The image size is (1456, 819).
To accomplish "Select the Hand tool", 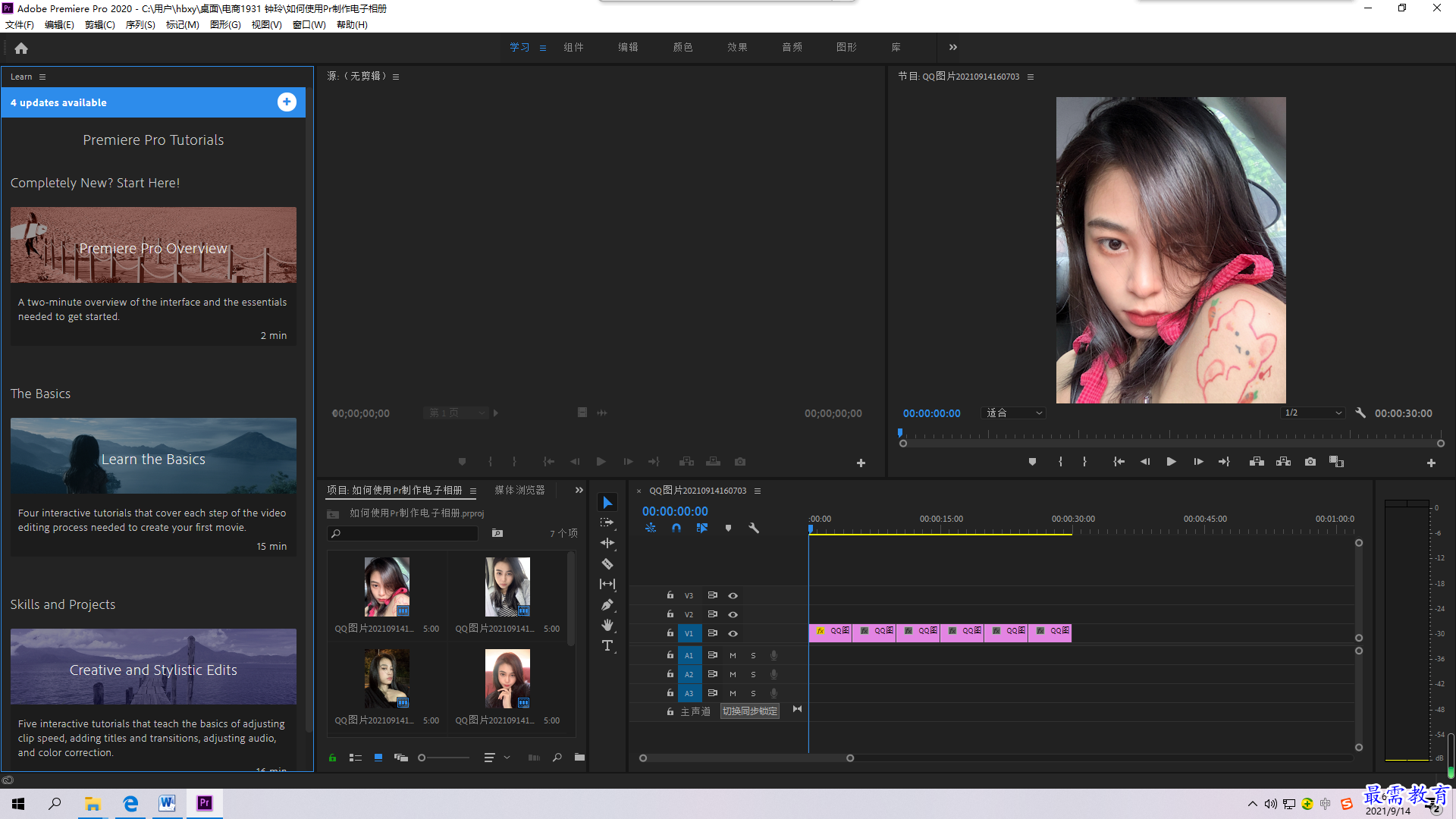I will pyautogui.click(x=607, y=625).
